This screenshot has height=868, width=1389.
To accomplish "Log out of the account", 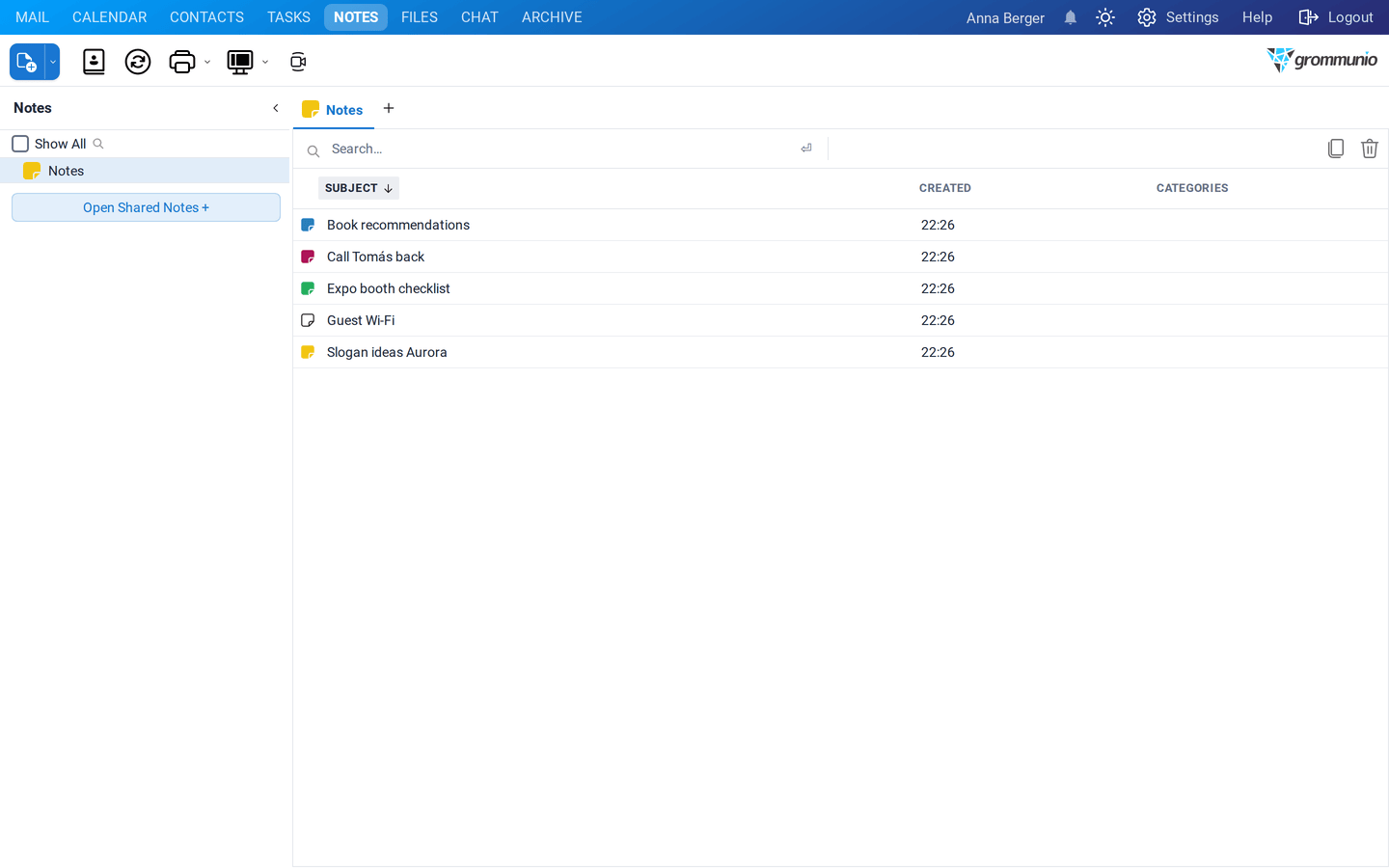I will [x=1336, y=17].
